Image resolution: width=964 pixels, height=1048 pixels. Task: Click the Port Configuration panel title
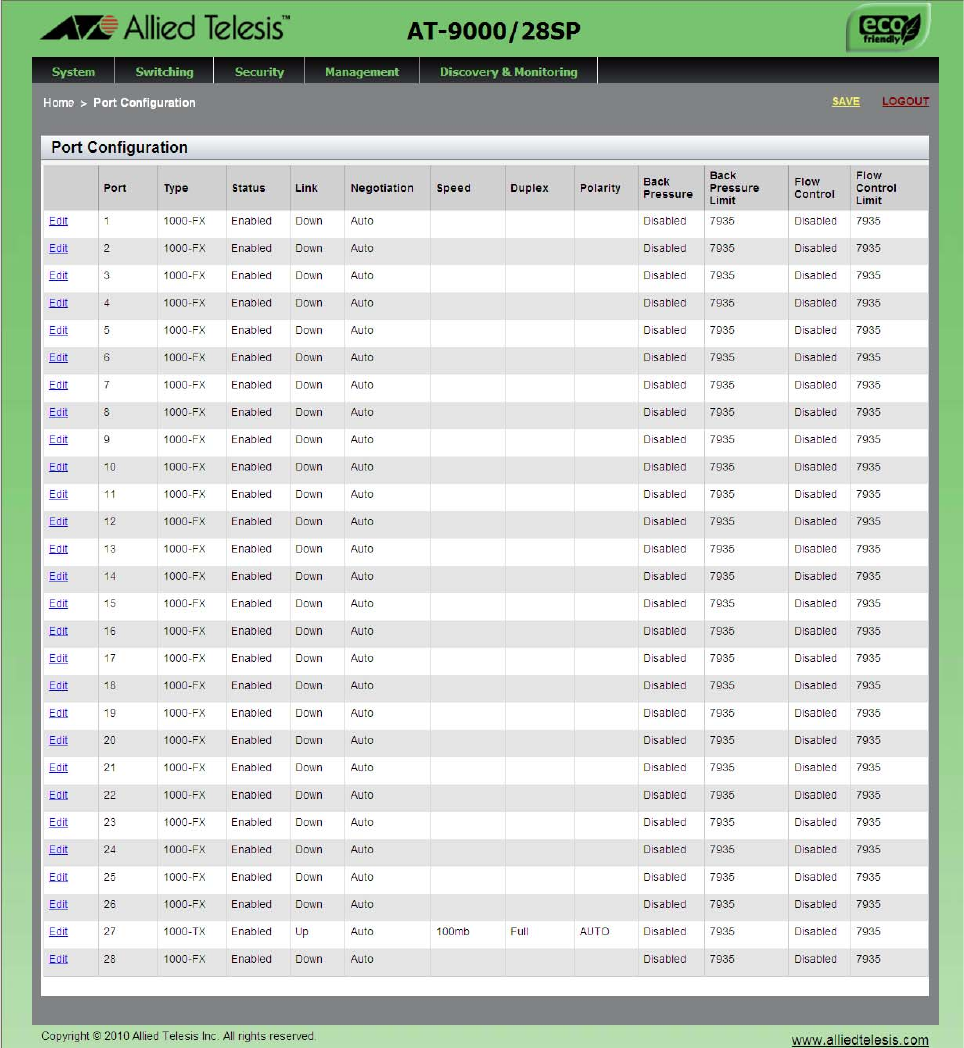(120, 148)
